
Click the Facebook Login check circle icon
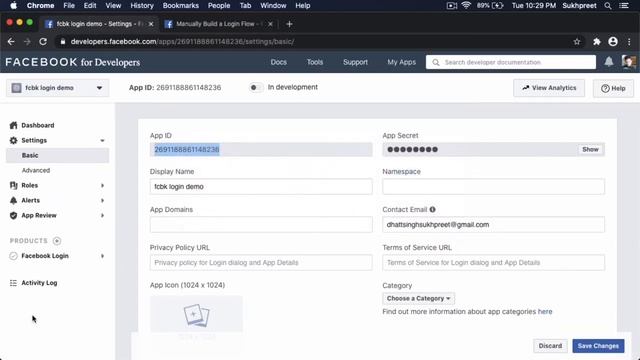pos(13,256)
